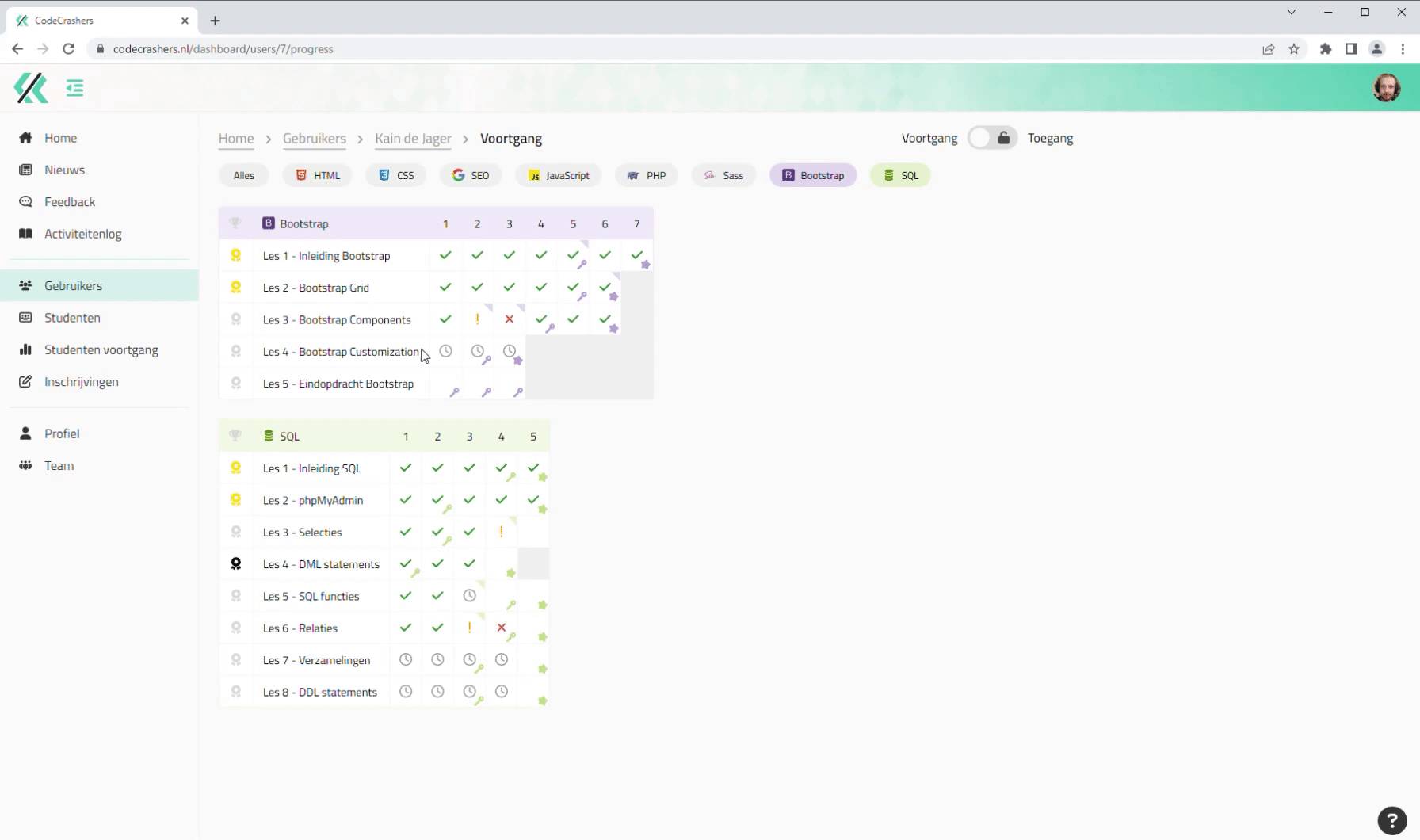Open the Studenten voortgang sidebar item
The width and height of the screenshot is (1420, 840).
101,349
